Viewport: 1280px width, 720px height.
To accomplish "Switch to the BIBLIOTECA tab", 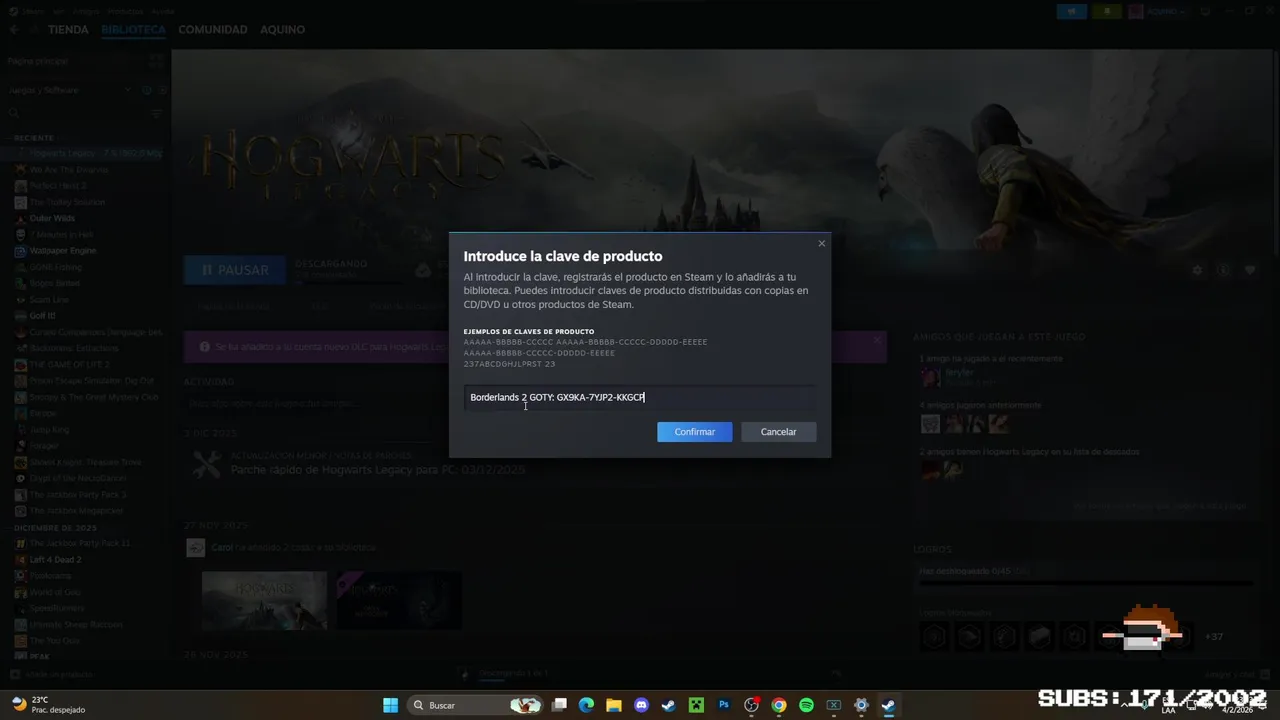I will coord(133,30).
